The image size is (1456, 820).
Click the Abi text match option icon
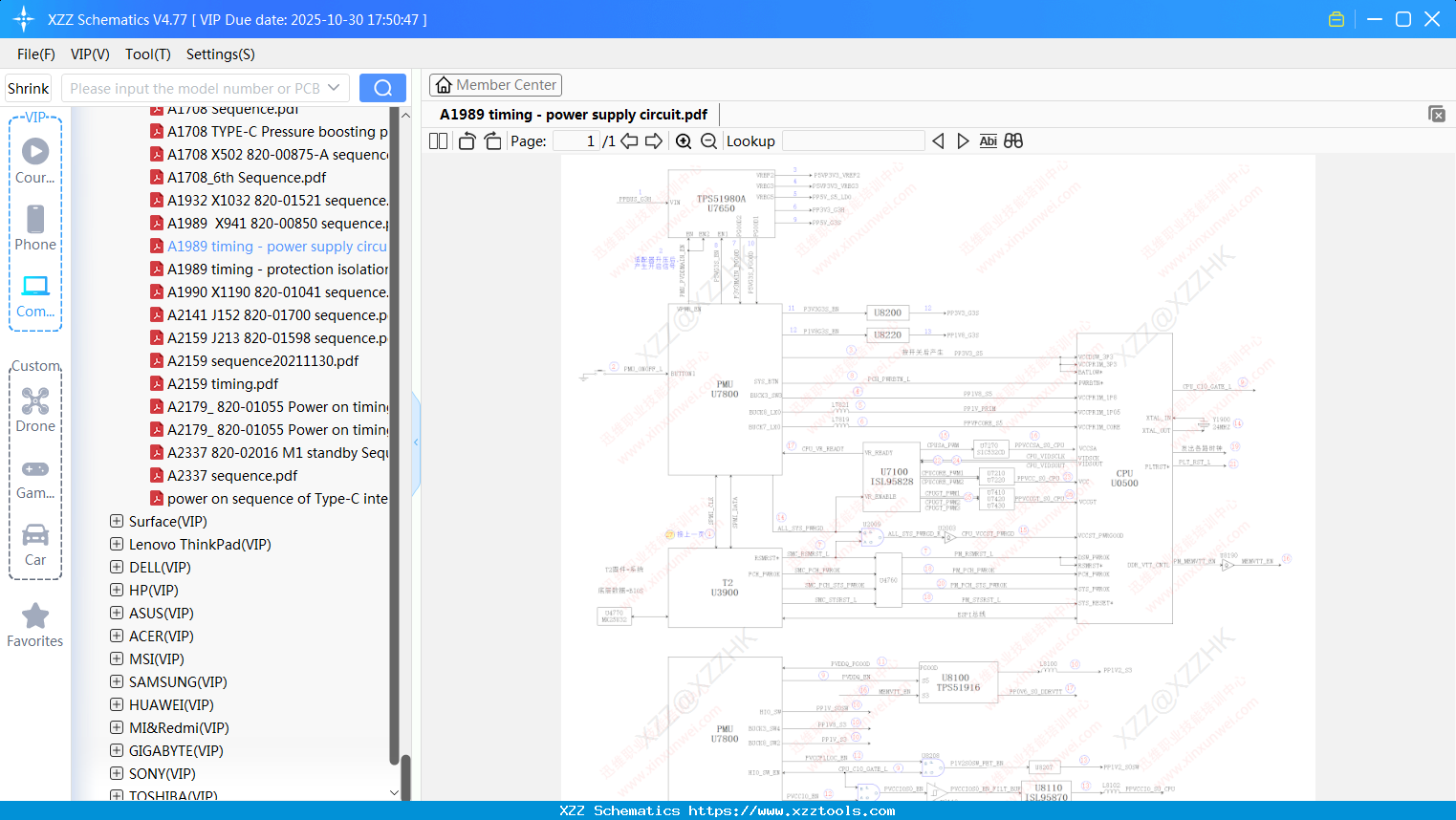[989, 141]
